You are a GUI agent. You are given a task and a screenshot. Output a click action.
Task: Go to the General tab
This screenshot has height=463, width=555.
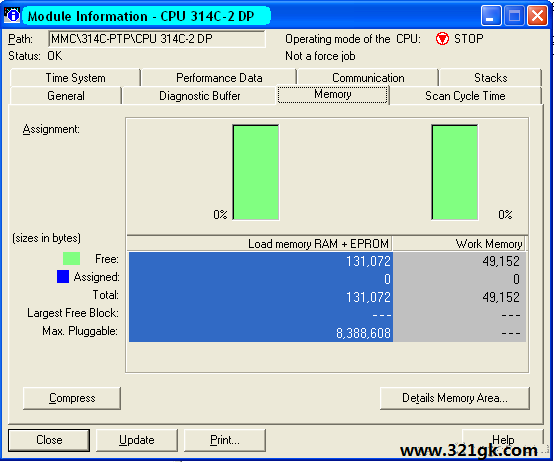(66, 96)
